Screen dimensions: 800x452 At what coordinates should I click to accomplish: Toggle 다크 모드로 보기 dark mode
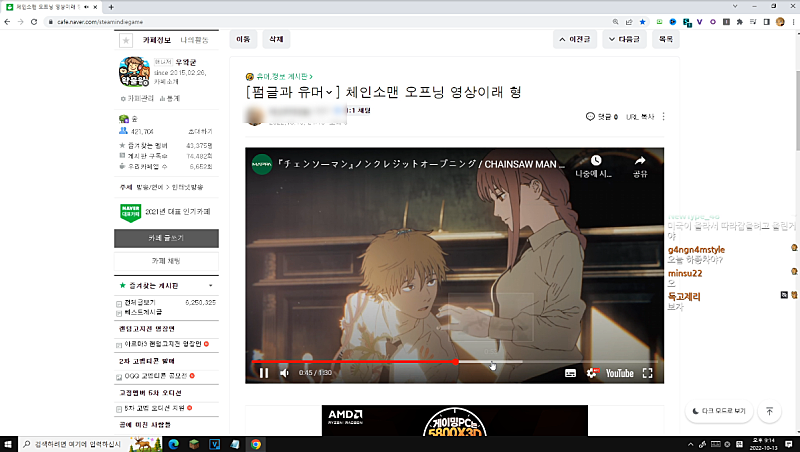(719, 411)
